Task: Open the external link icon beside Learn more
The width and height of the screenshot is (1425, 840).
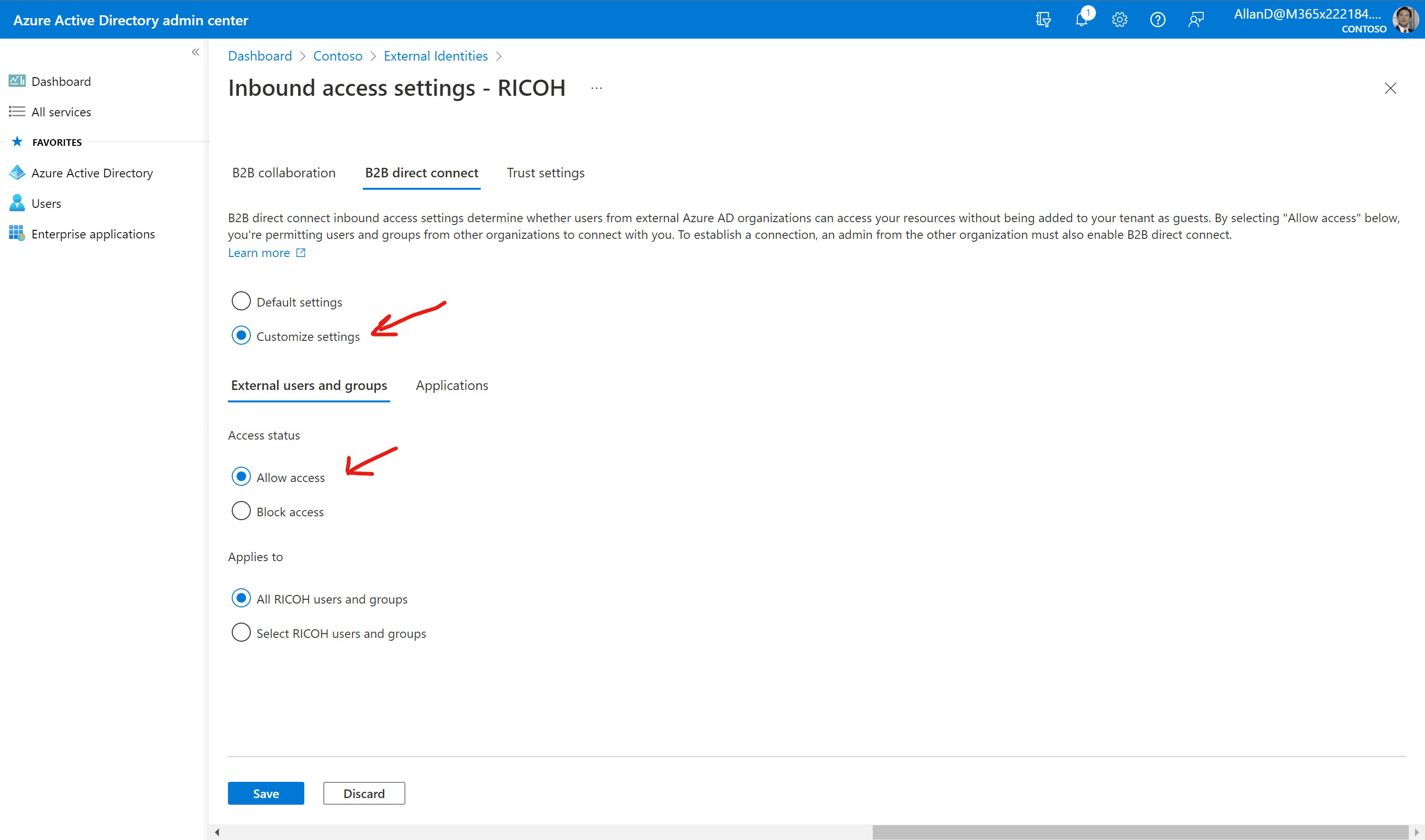Action: [x=300, y=253]
